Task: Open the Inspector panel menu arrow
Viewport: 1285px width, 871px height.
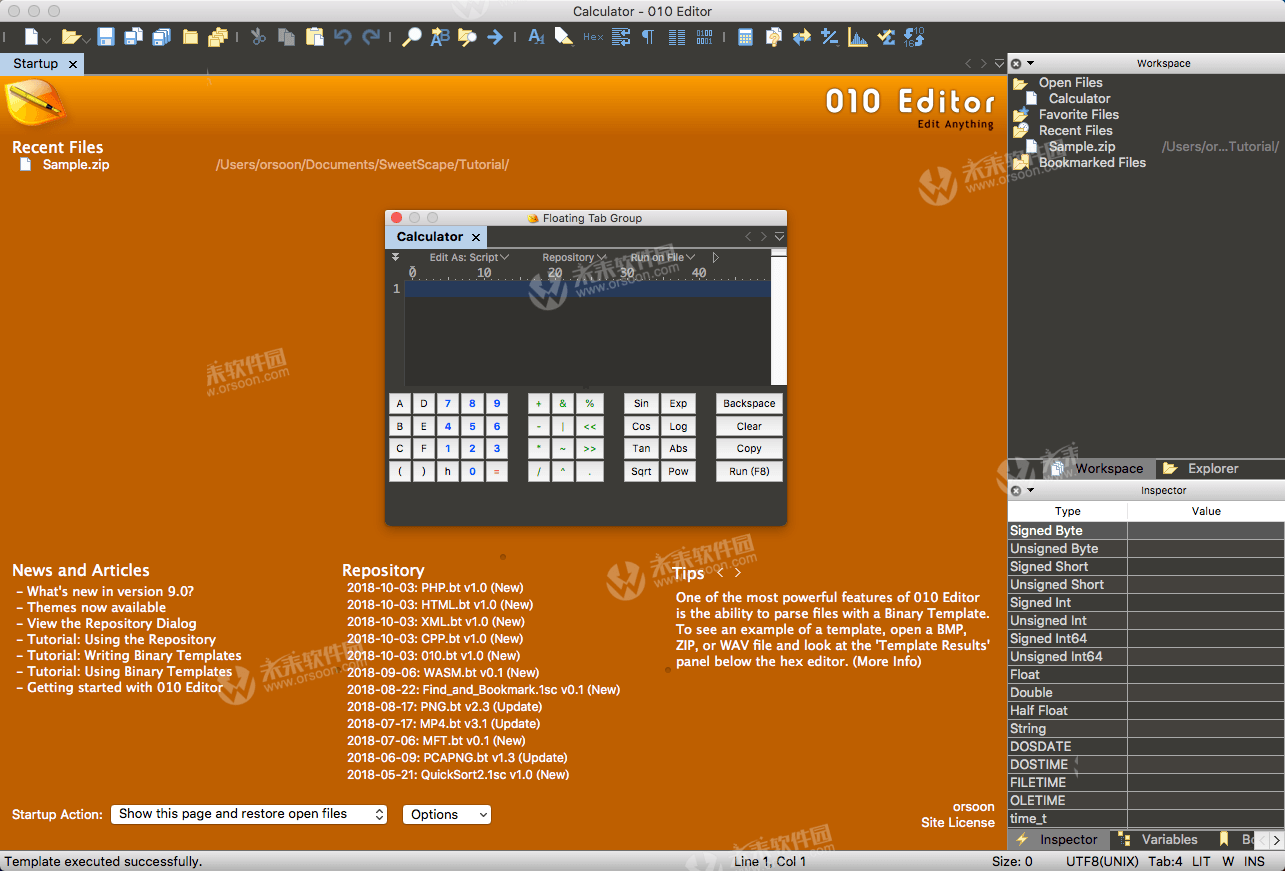Action: point(1031,490)
